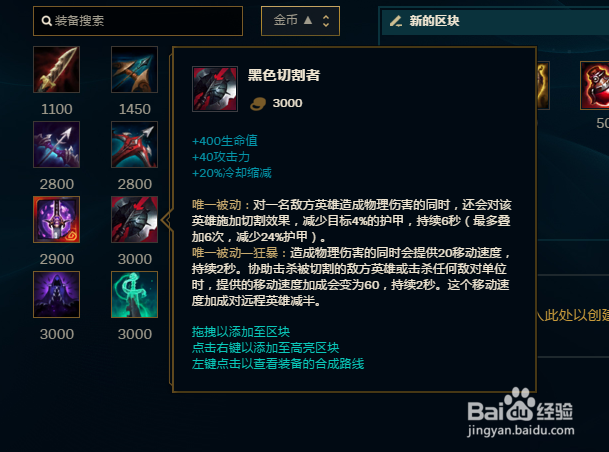Select Black Cleaver icon in item grid
The image size is (609, 452).
(x=134, y=219)
